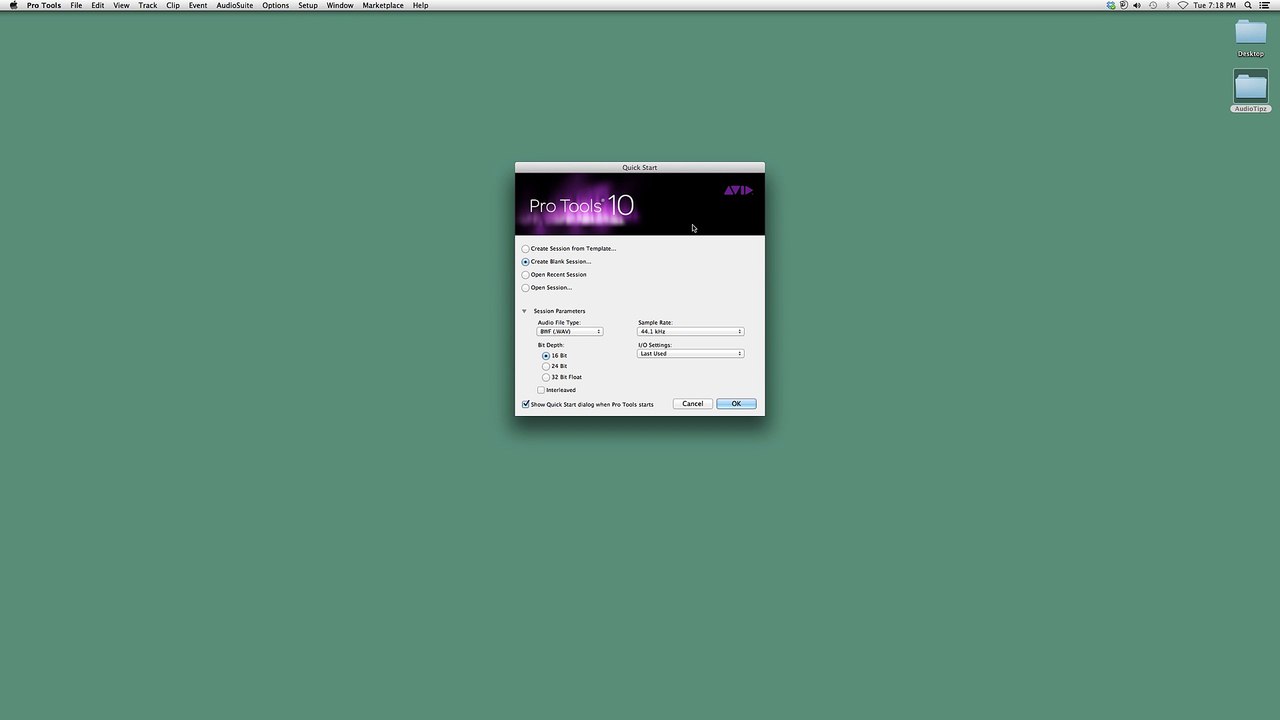Open the I/O Settings dropdown
This screenshot has height=720, width=1280.
pyautogui.click(x=691, y=354)
